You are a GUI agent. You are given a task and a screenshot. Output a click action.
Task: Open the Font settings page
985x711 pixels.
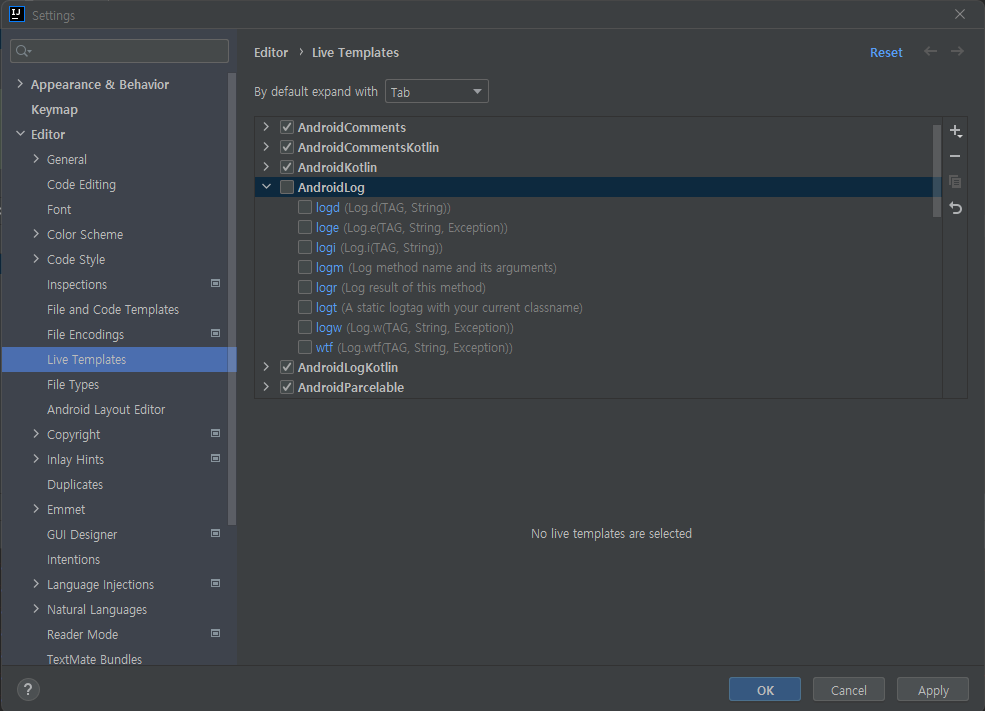[x=59, y=210]
